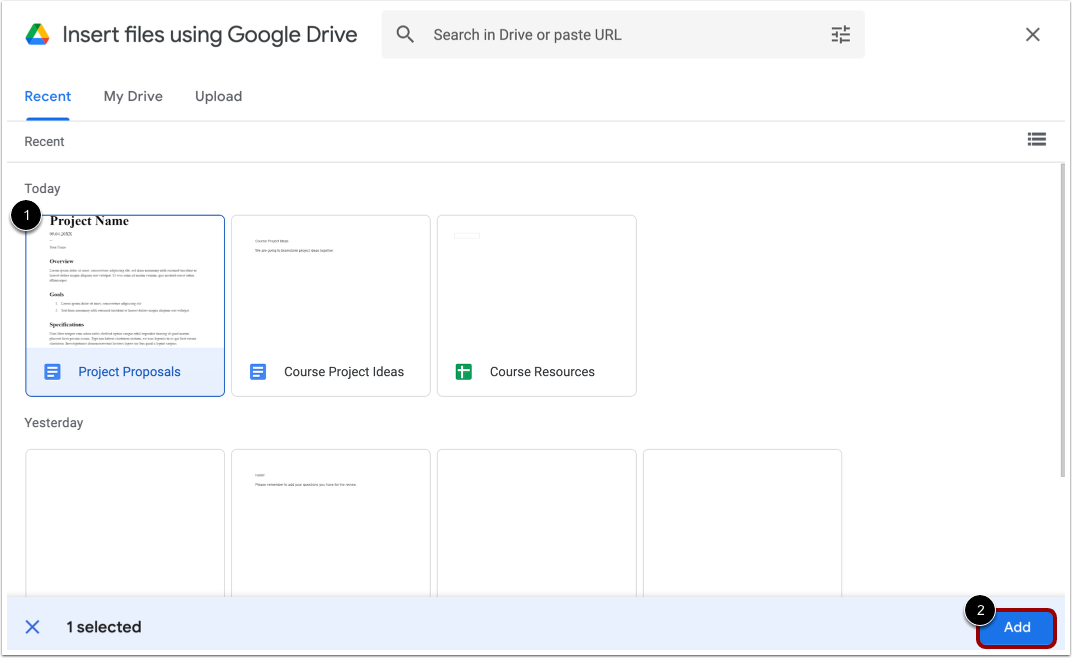Viewport: 1072px width, 658px height.
Task: Click the Google Drive logo icon
Action: click(x=39, y=34)
